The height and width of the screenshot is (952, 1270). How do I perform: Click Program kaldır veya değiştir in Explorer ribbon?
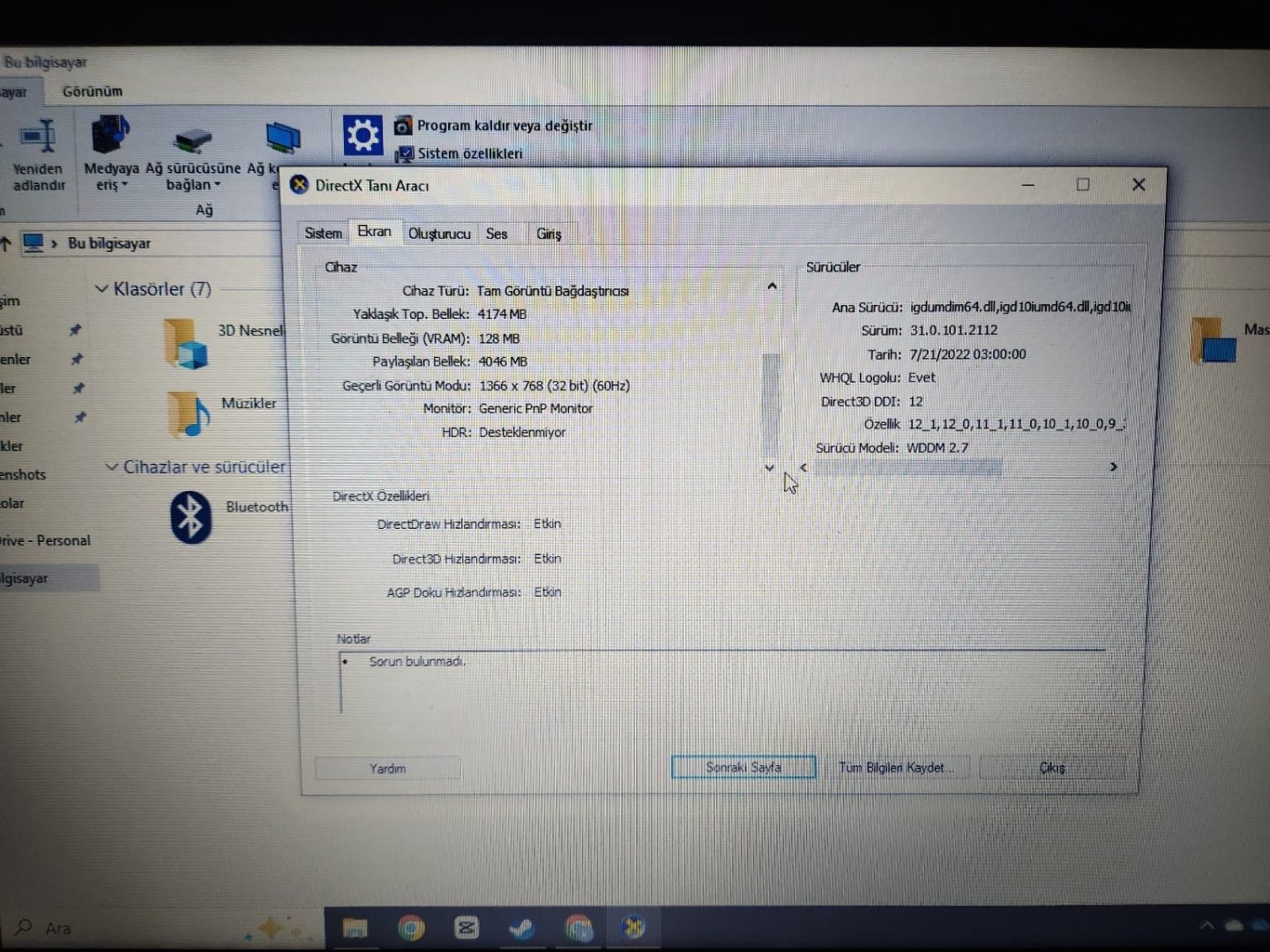point(494,126)
